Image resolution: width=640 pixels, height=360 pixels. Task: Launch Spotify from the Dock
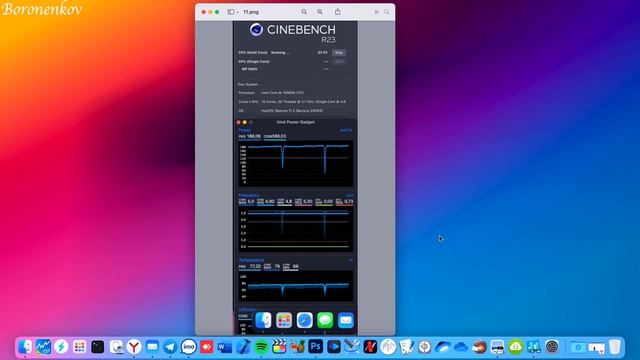261,347
